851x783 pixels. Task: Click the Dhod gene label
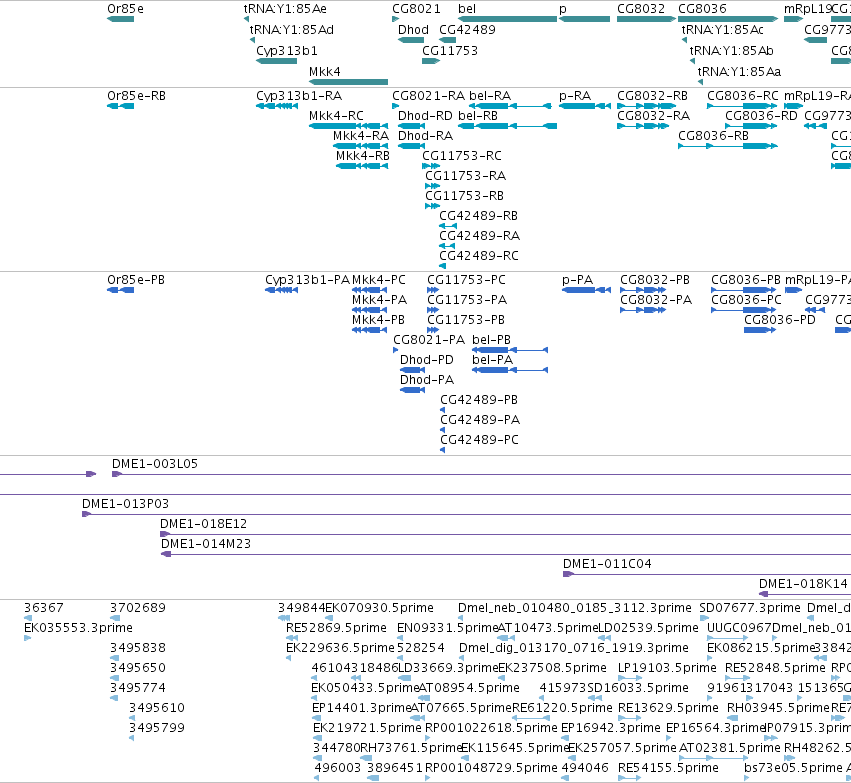[413, 30]
